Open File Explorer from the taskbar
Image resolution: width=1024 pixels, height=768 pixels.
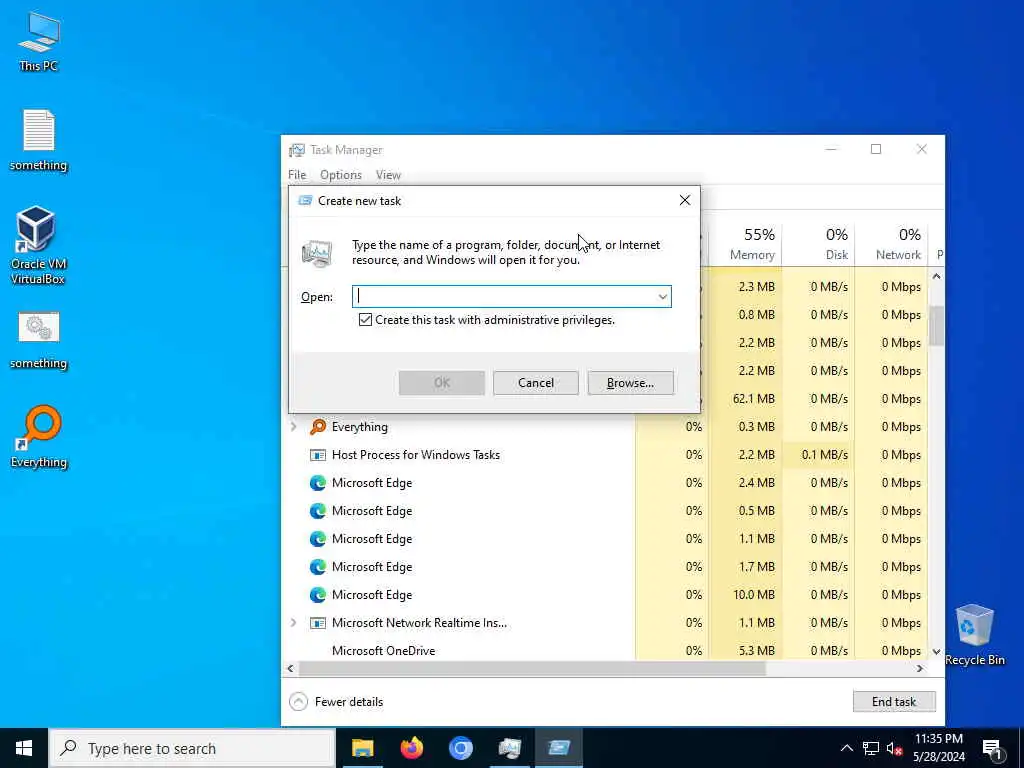[362, 748]
